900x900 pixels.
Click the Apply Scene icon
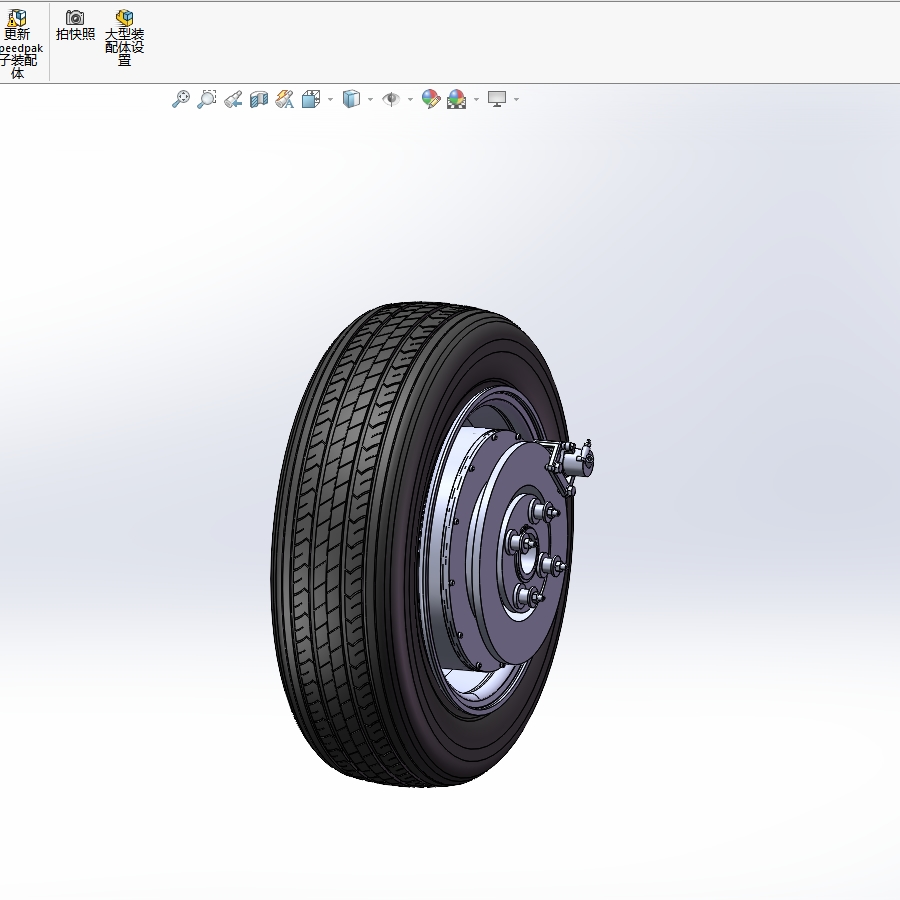coord(456,99)
